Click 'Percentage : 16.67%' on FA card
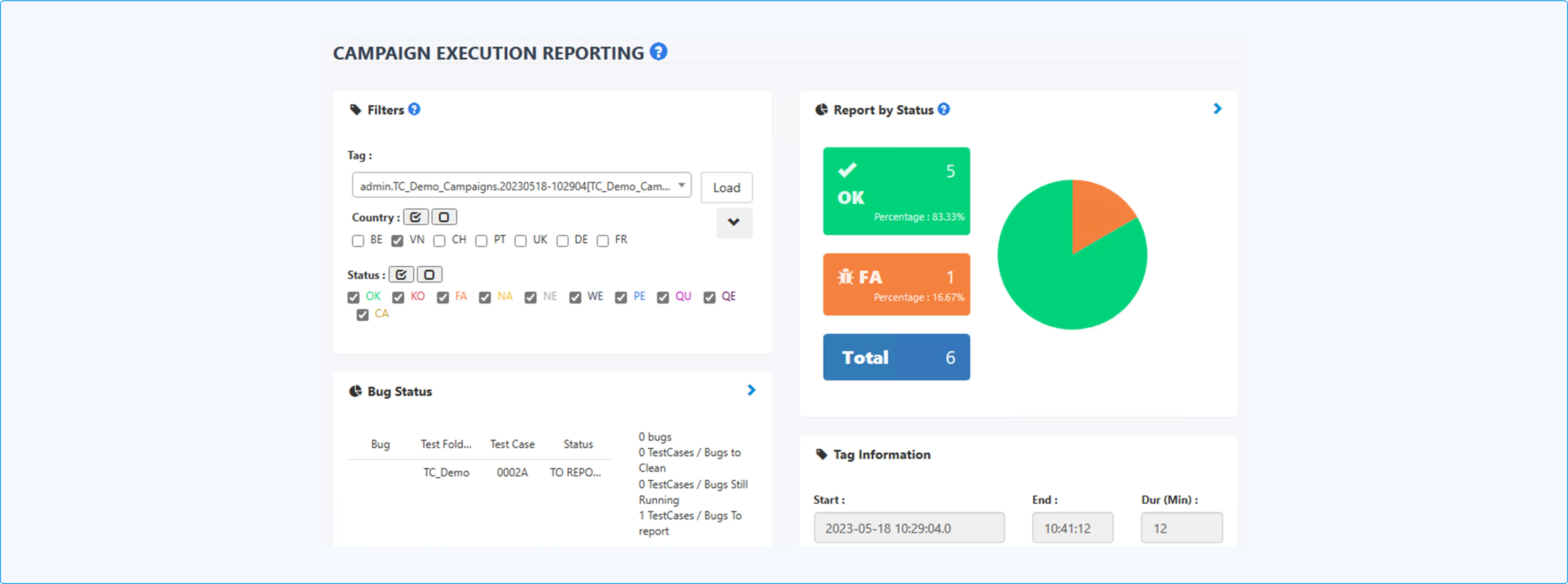 919,297
